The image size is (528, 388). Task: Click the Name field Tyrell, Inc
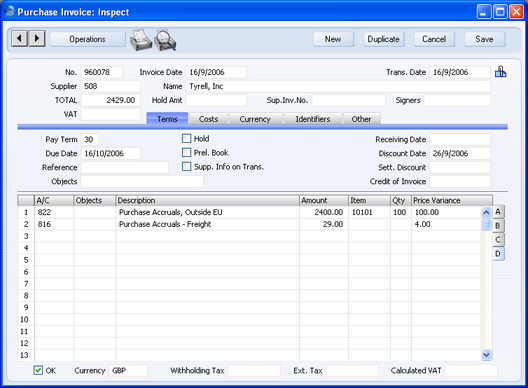[338, 86]
